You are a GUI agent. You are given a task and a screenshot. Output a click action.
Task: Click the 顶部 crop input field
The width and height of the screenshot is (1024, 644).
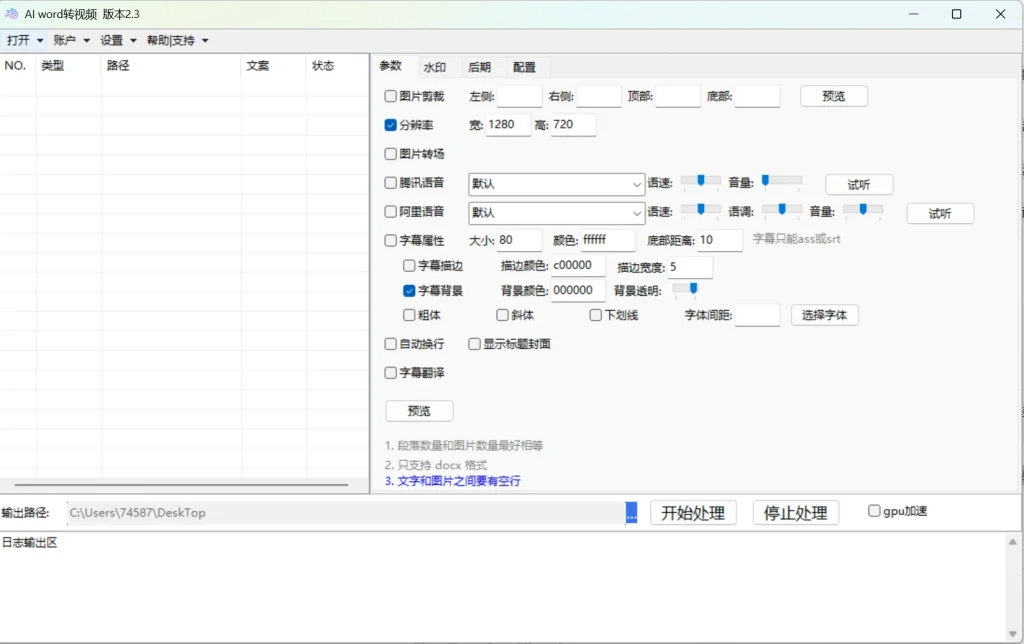pos(678,96)
